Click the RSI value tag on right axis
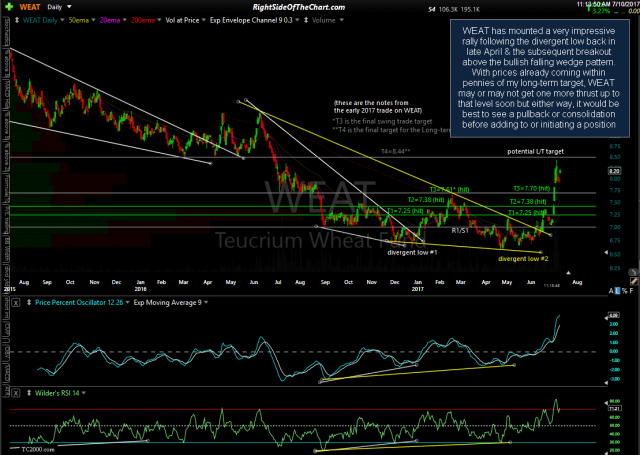Viewport: 640px width, 455px height. (614, 408)
